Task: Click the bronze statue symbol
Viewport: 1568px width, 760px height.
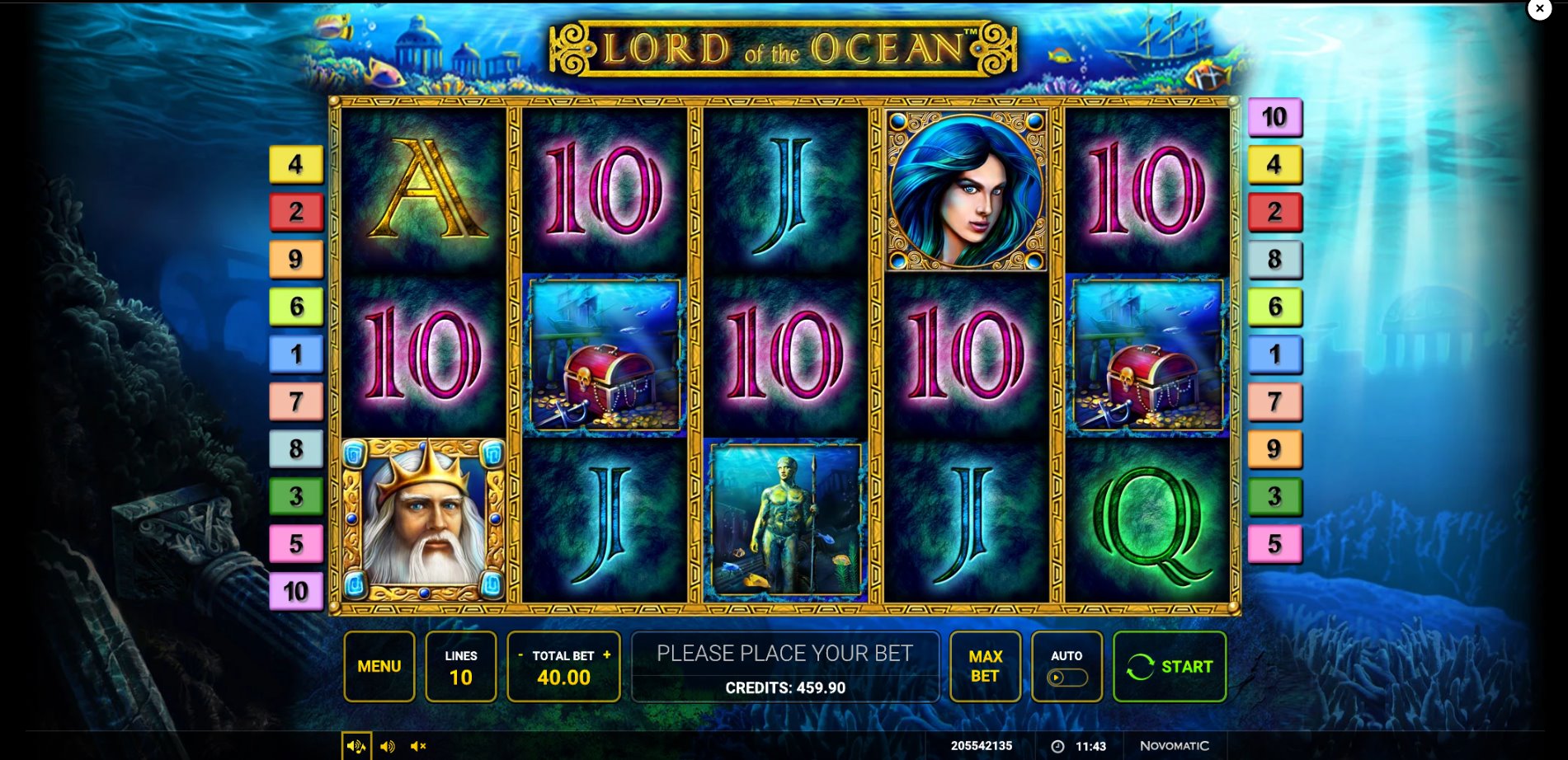Action: tap(784, 520)
